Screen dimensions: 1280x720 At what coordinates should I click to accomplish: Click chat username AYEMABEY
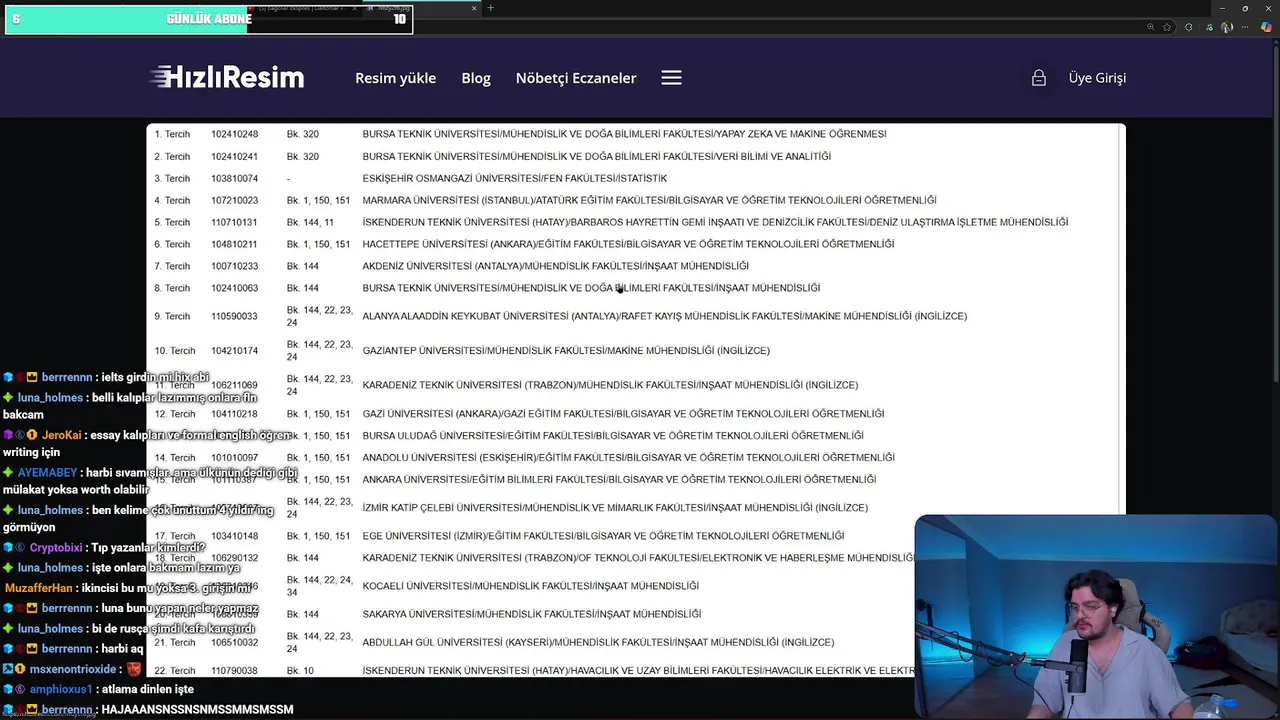coord(47,472)
